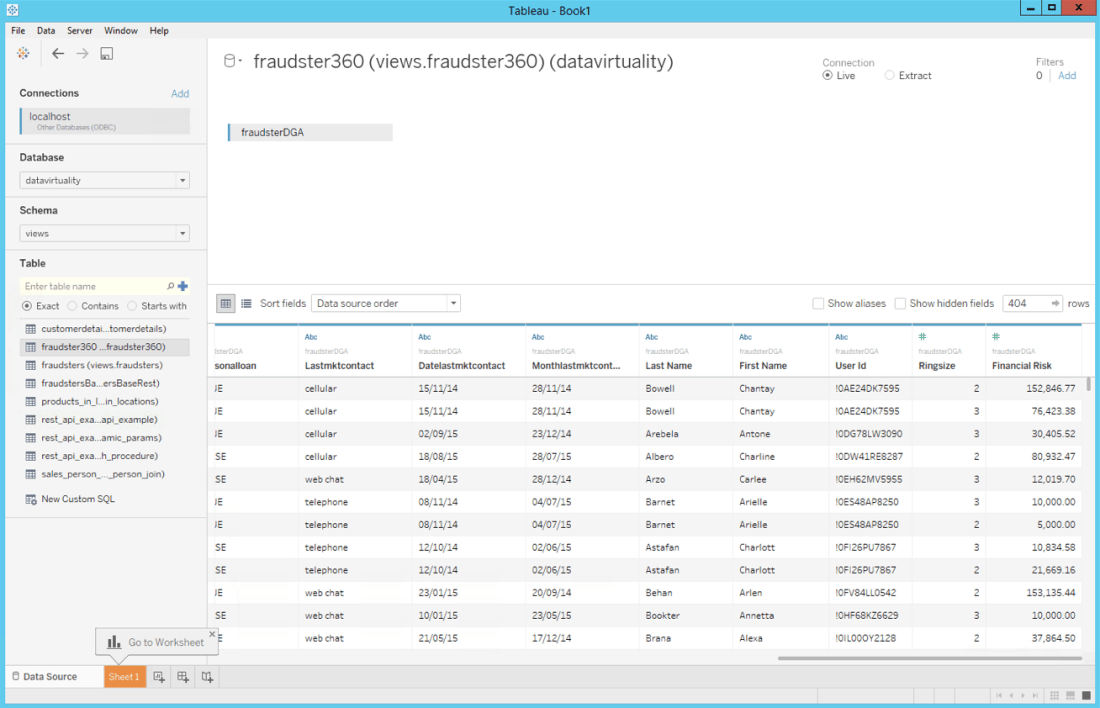
Task: Click the back arrow in toolbar
Action: coord(58,53)
